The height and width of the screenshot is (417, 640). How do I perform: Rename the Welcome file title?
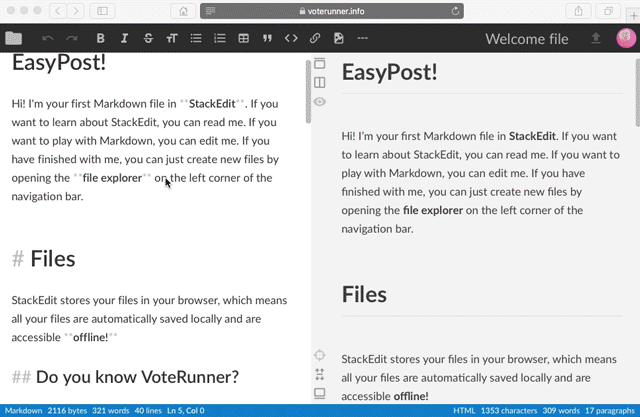tap(527, 39)
